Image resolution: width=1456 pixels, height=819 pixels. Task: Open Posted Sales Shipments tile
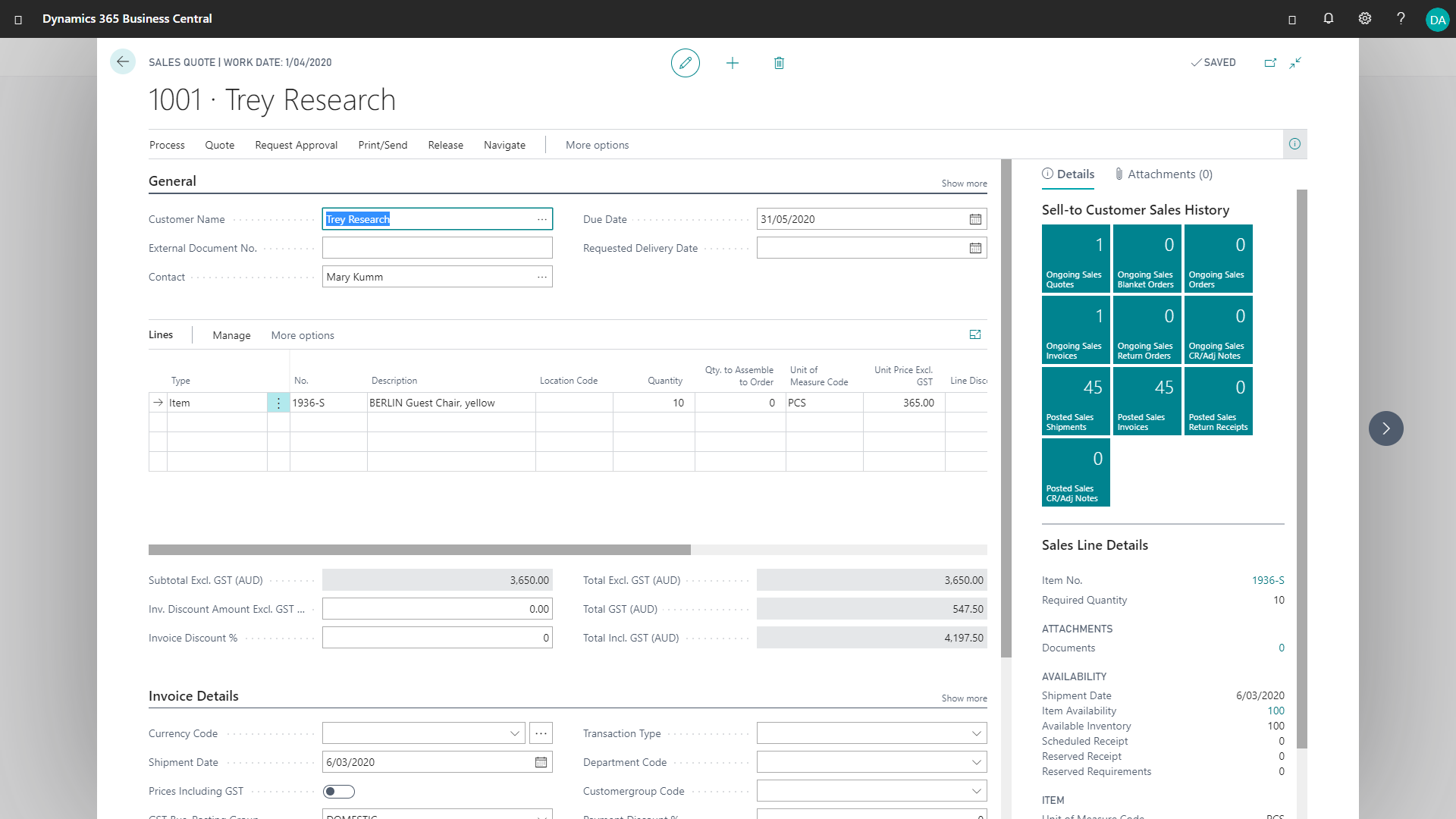pos(1075,401)
